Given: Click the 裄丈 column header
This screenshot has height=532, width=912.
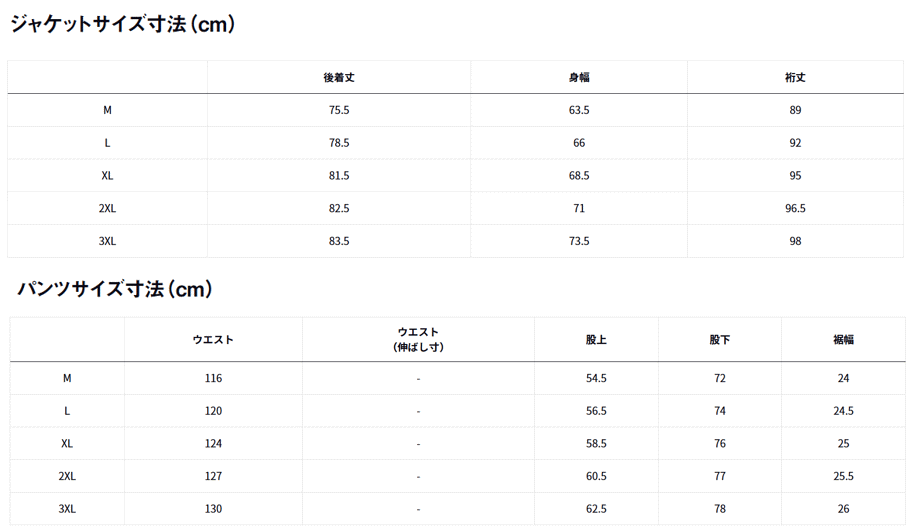Looking at the screenshot, I should click(x=795, y=77).
